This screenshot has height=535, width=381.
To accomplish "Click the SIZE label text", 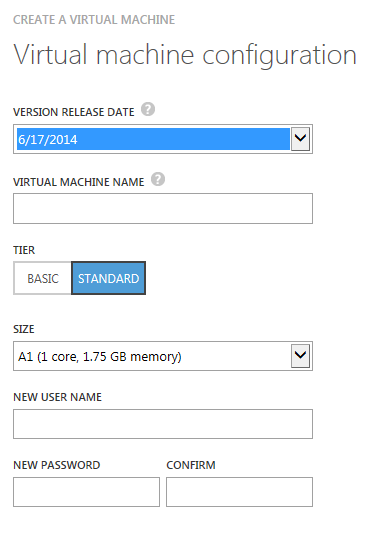I will click(x=24, y=329).
